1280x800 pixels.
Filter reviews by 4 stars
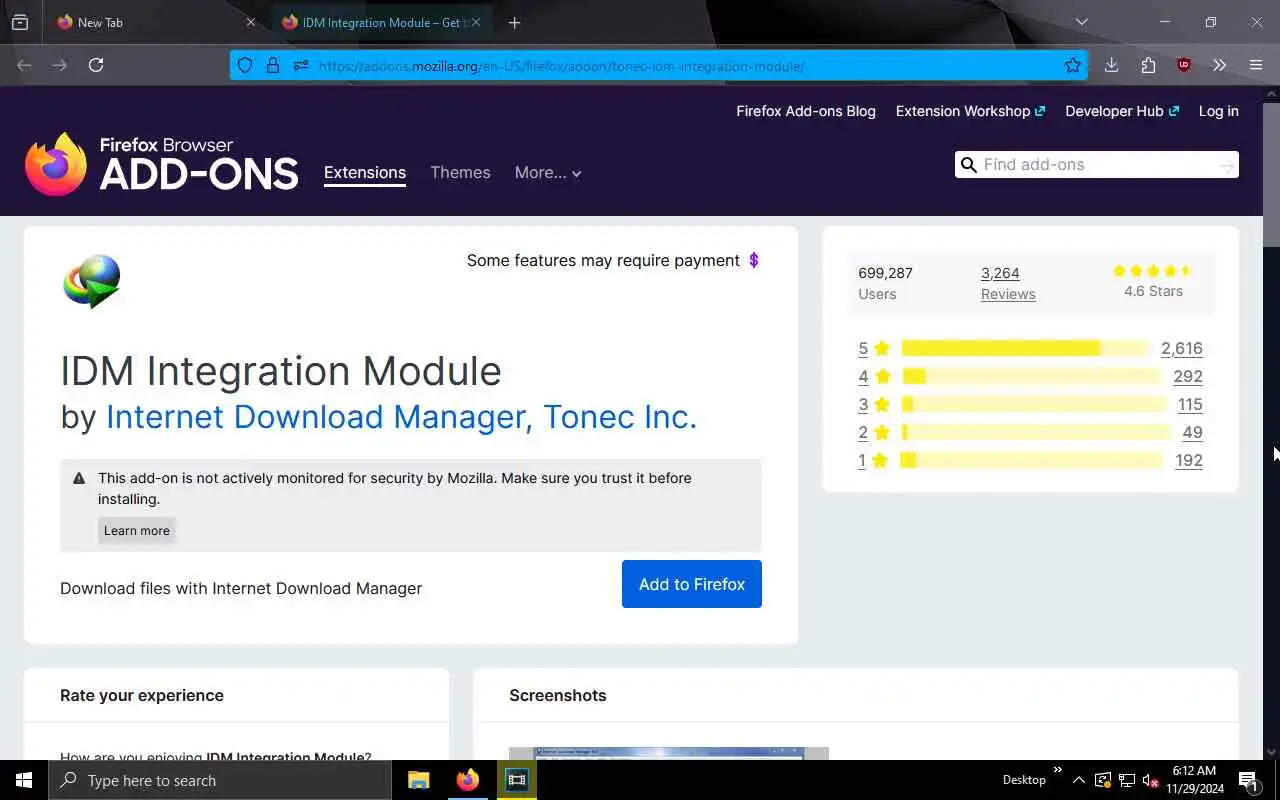click(873, 376)
